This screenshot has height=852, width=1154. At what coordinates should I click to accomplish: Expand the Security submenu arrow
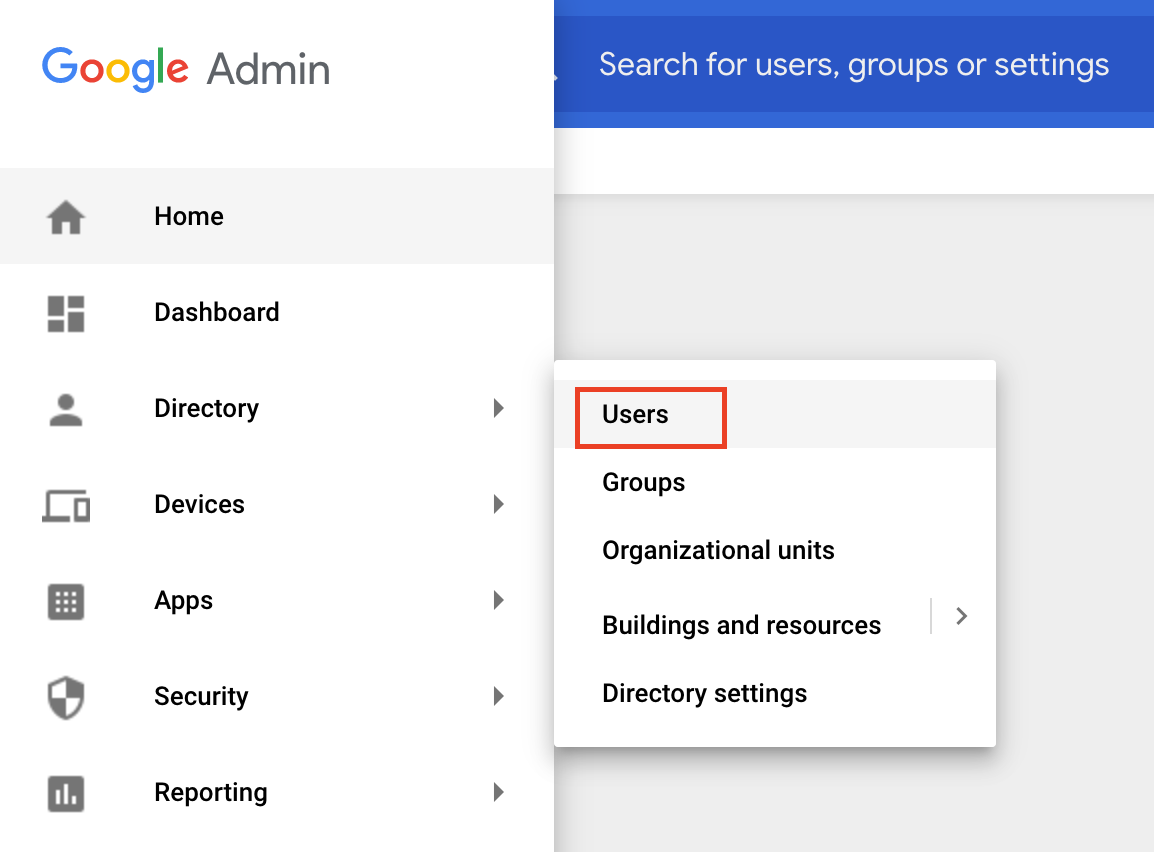click(498, 696)
